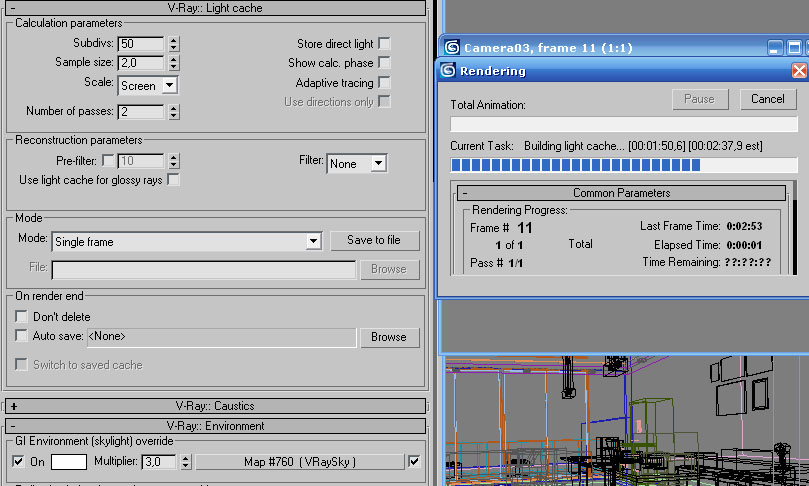The image size is (809, 486).
Task: Open the Filter dropdown set to None
Action: [357, 164]
